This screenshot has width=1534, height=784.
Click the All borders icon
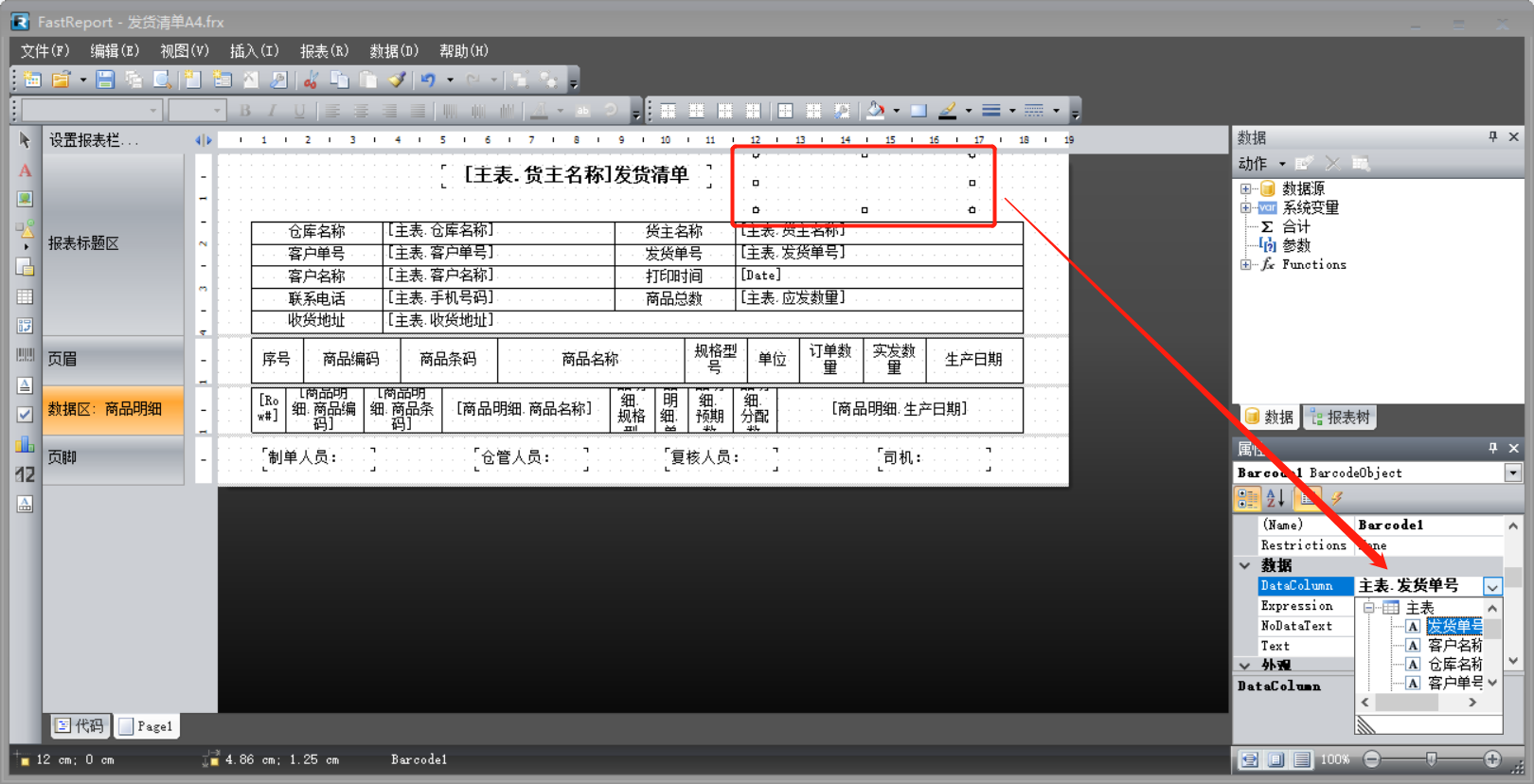pyautogui.click(x=785, y=111)
